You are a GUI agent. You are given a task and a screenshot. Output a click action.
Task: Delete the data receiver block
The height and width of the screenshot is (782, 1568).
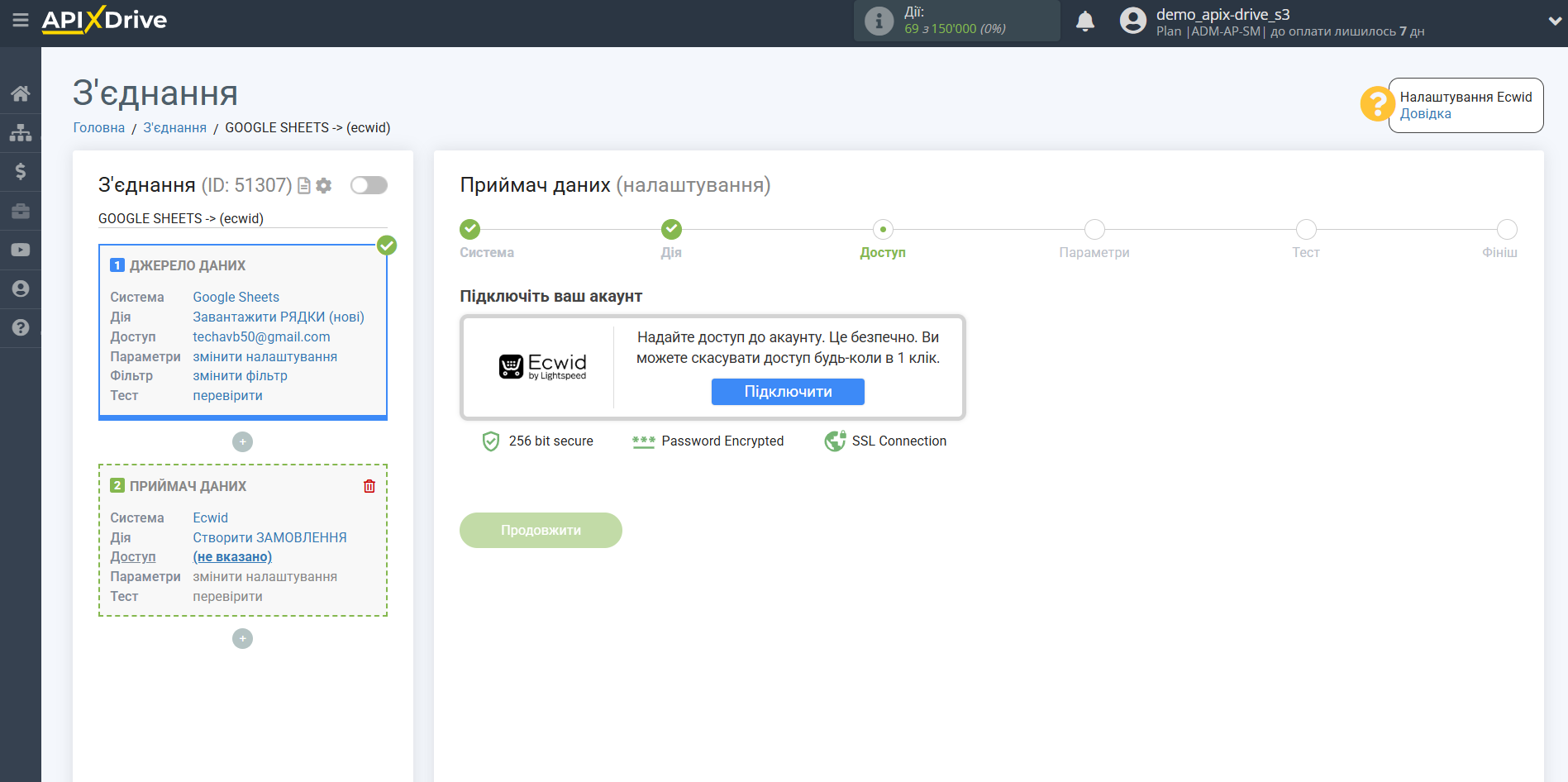(x=369, y=486)
